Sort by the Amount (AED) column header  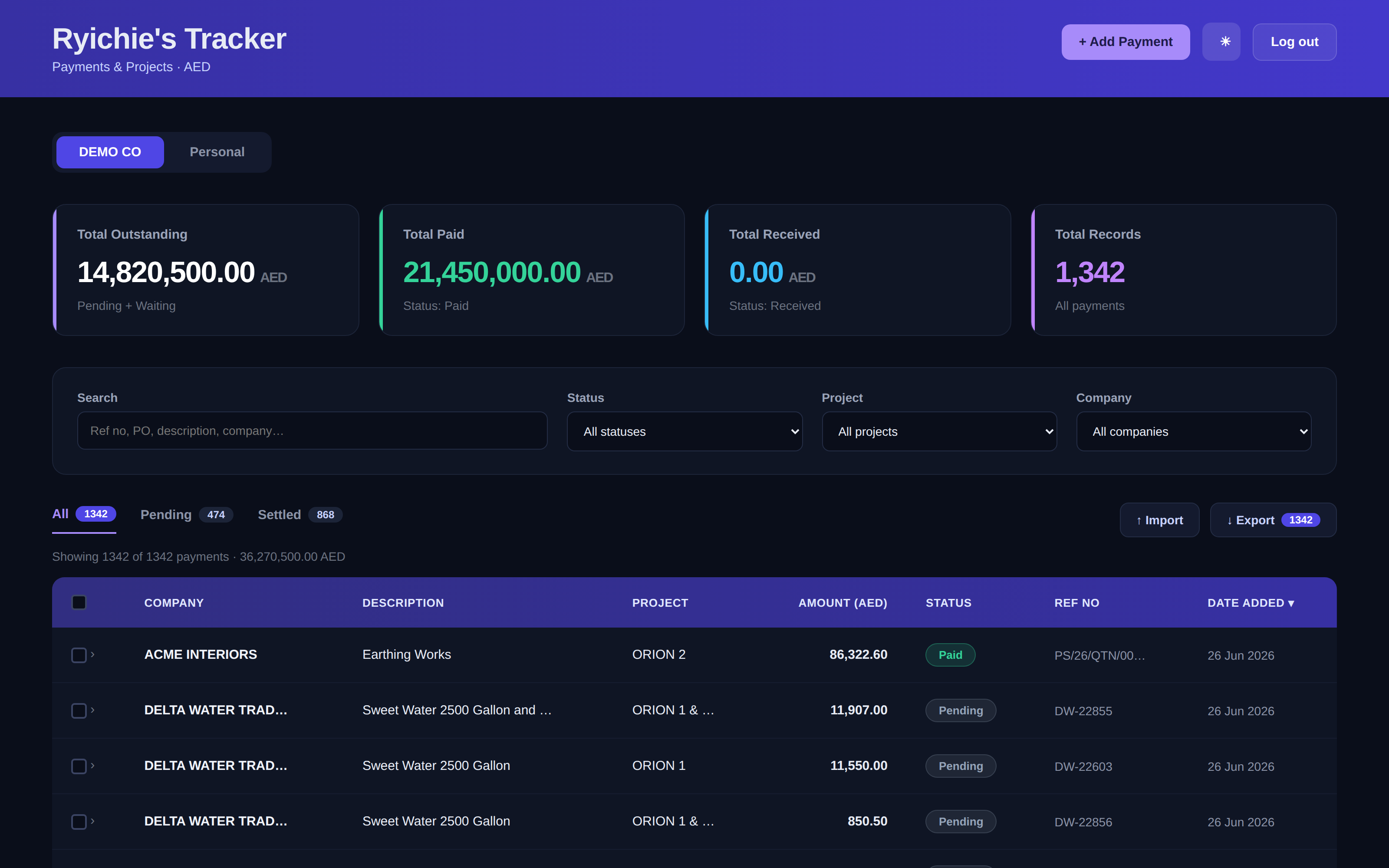(843, 603)
